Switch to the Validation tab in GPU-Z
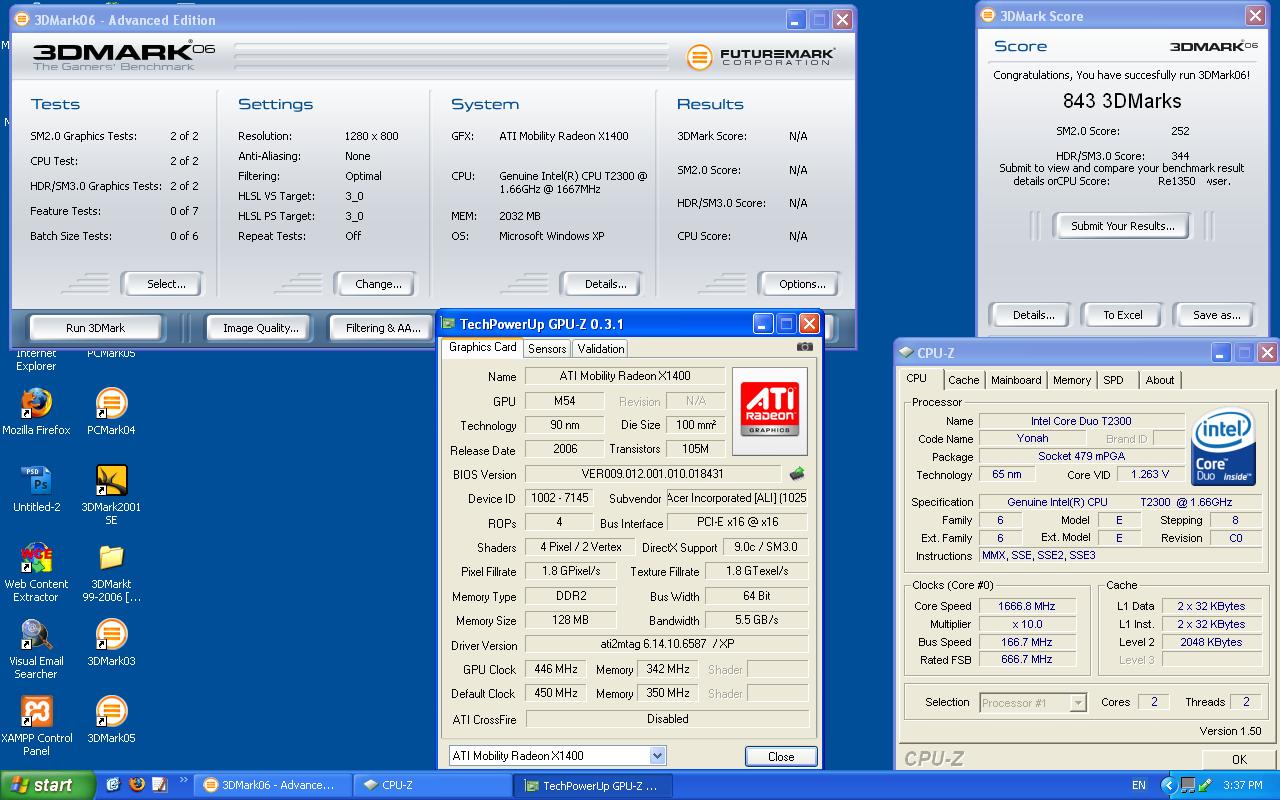This screenshot has width=1280, height=800. pyautogui.click(x=601, y=348)
